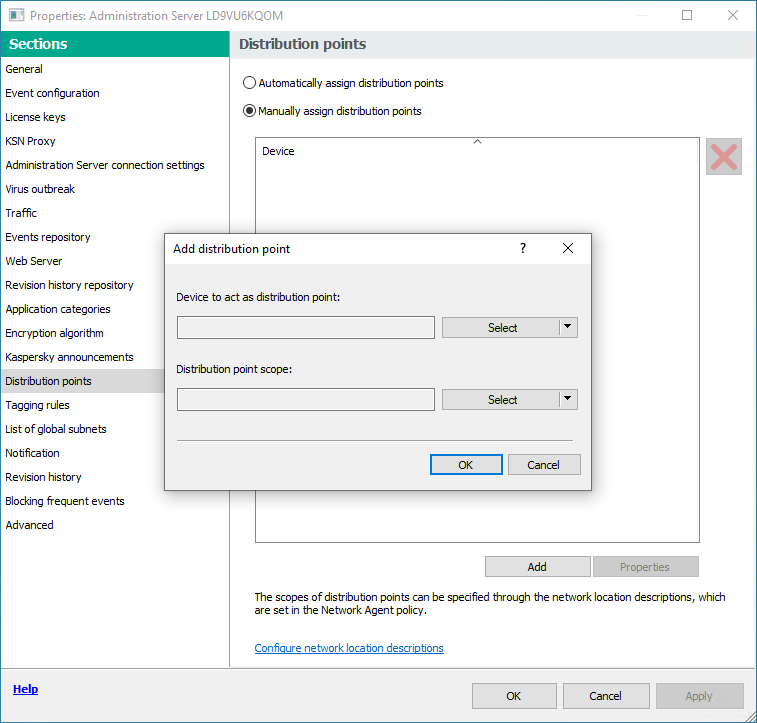Click the red X delete icon

[723, 157]
